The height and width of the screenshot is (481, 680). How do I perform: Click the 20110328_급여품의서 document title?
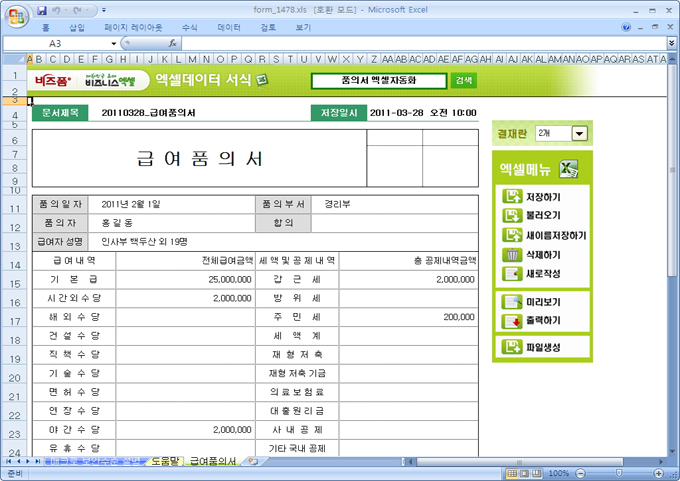point(148,113)
